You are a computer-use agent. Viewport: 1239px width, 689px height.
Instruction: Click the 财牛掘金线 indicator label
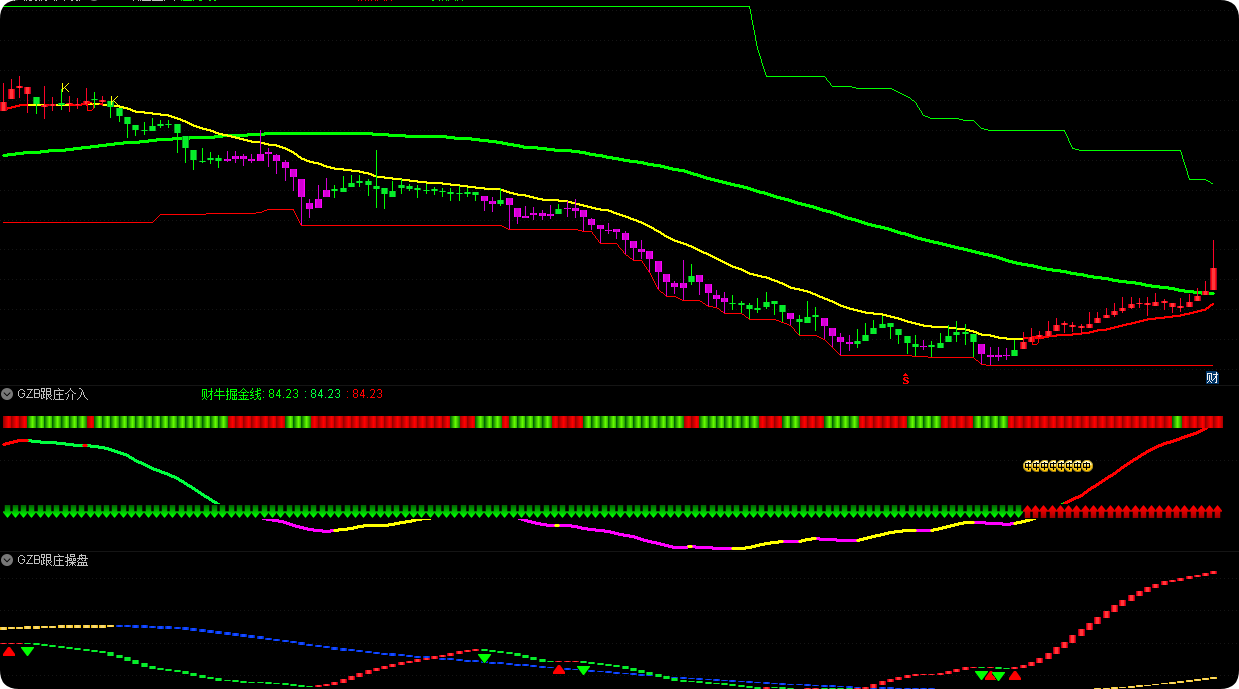233,394
